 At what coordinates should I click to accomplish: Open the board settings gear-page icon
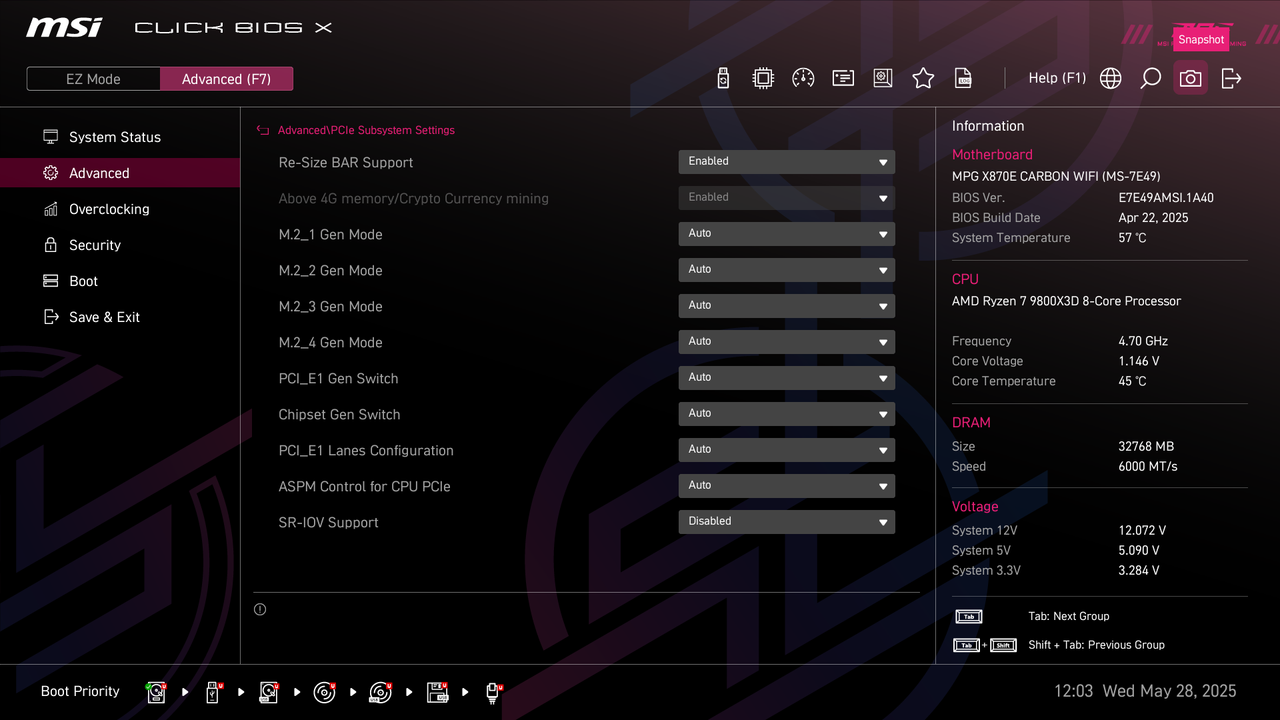click(883, 78)
